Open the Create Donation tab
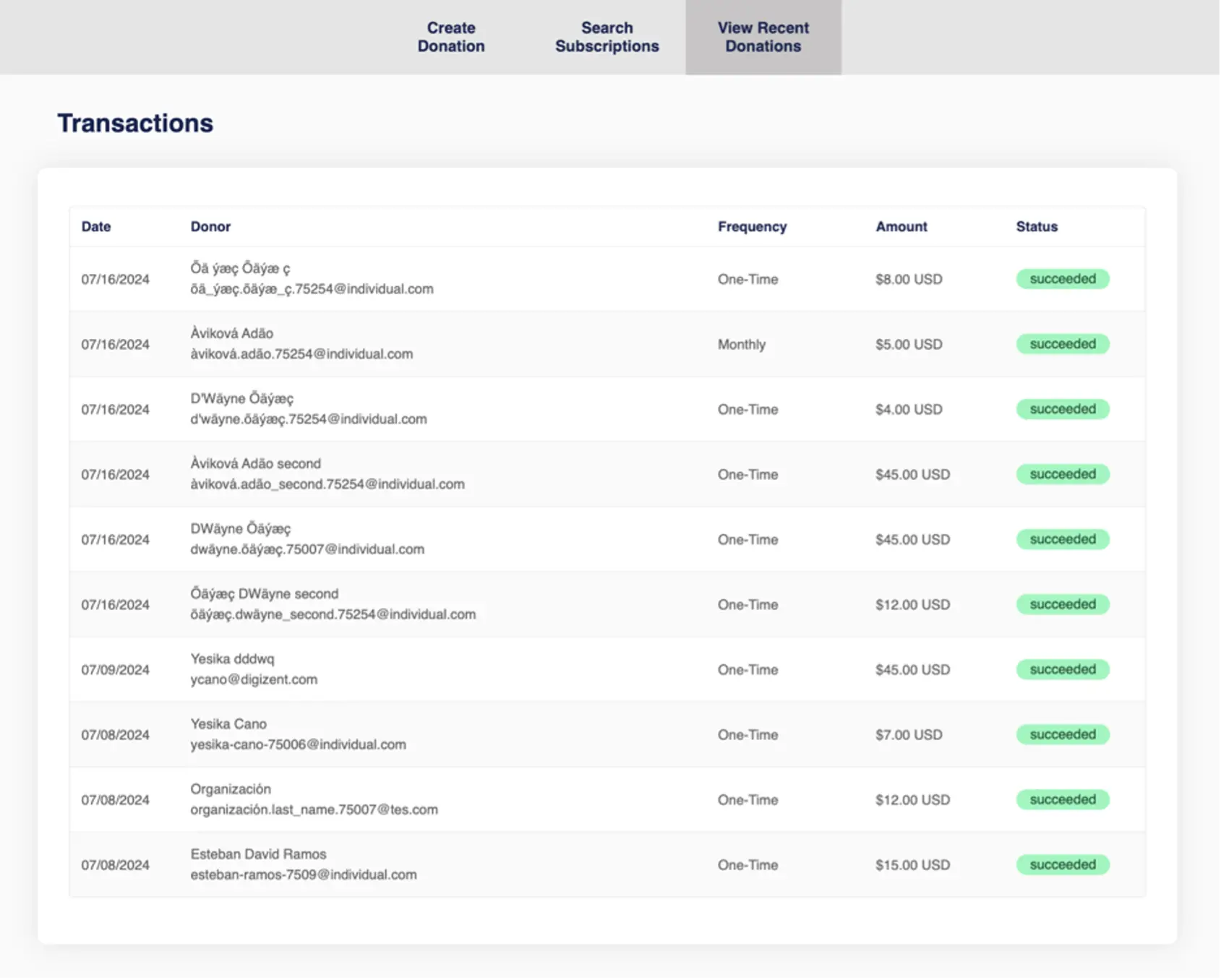Screen dimensions: 1221x980 450,37
